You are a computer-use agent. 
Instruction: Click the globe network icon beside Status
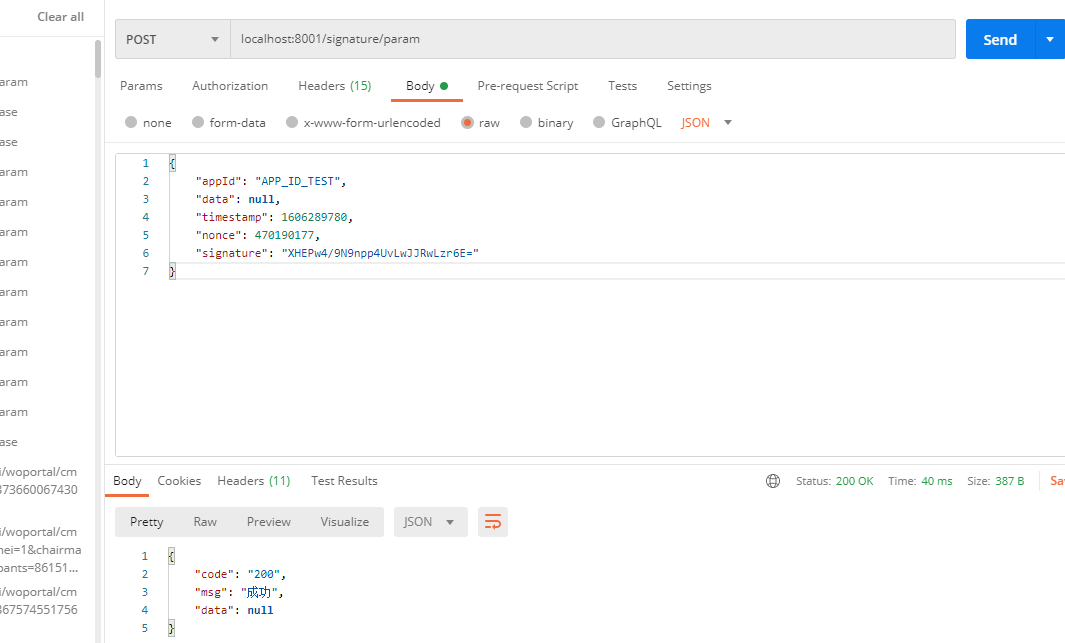(x=773, y=481)
